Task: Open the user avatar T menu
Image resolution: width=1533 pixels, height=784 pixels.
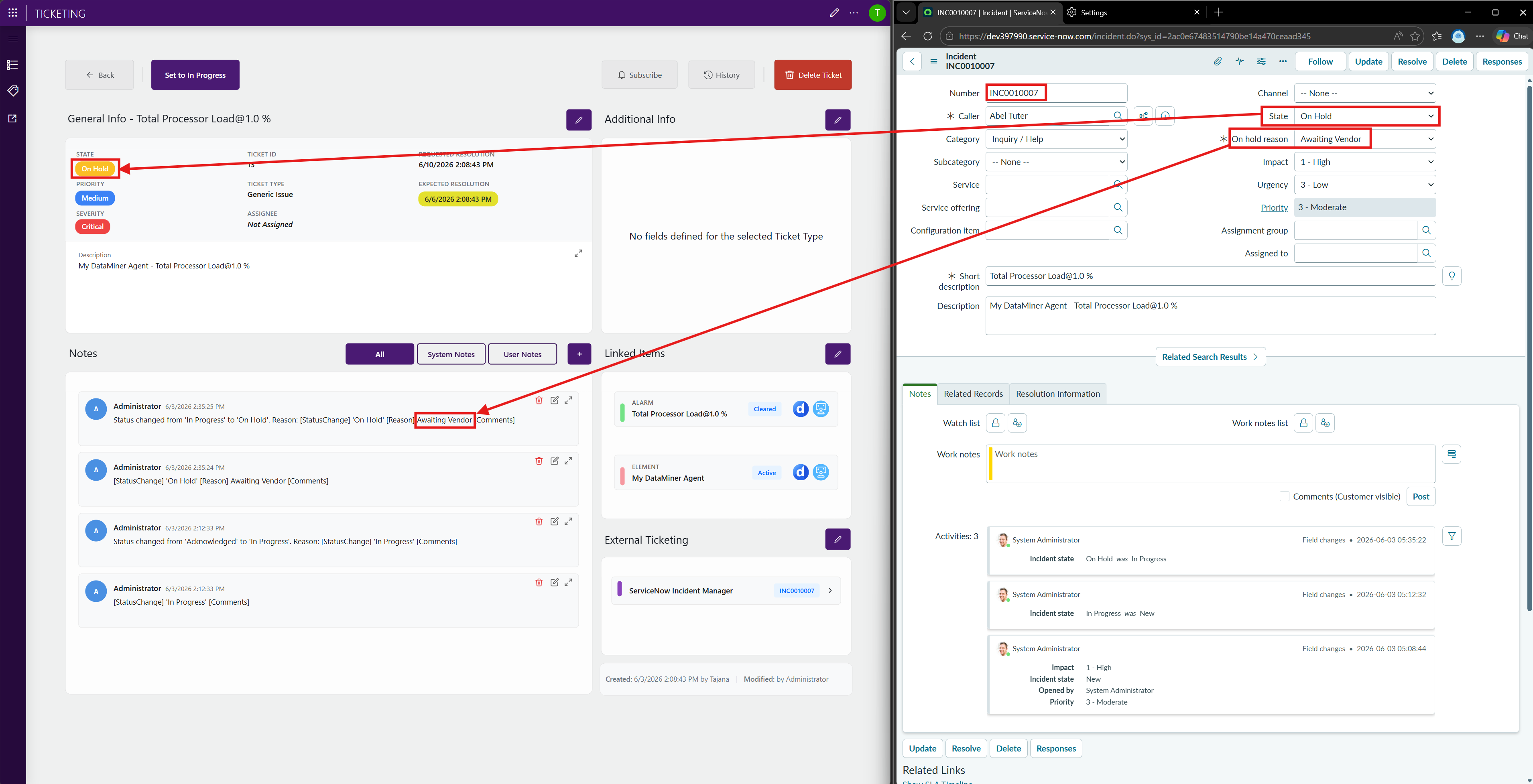Action: click(x=877, y=12)
